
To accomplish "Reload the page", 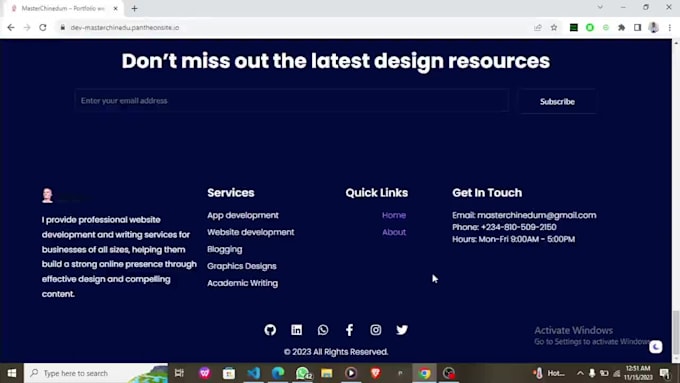I will (43, 27).
